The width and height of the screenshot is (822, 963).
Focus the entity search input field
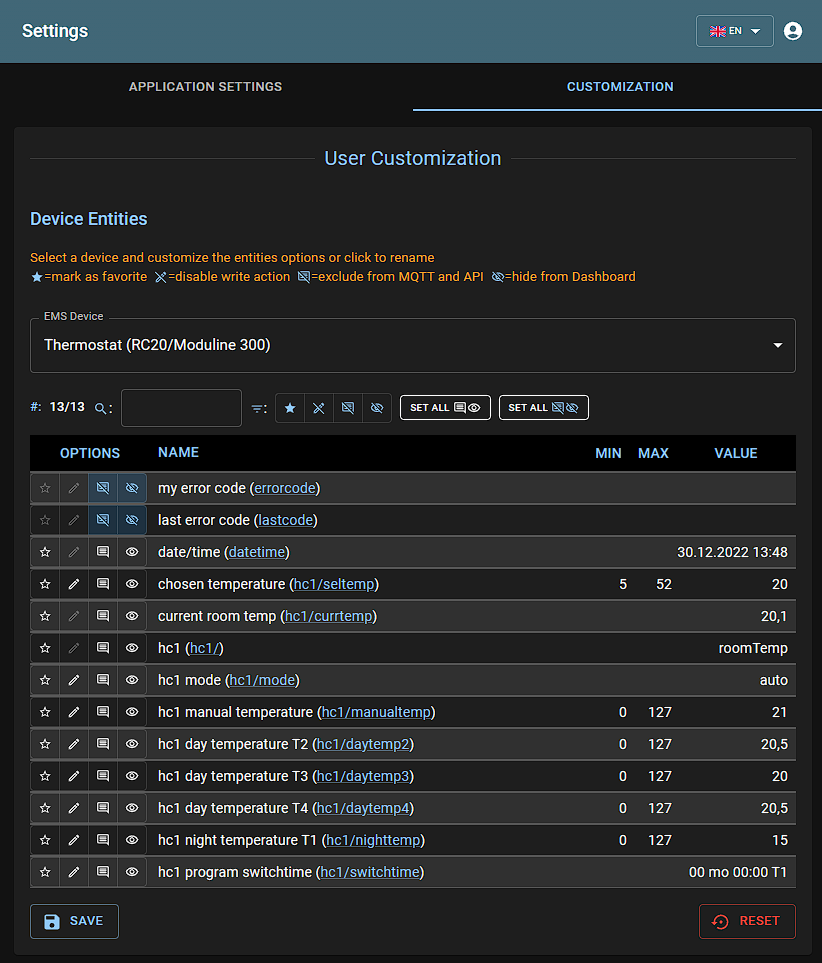coord(181,408)
